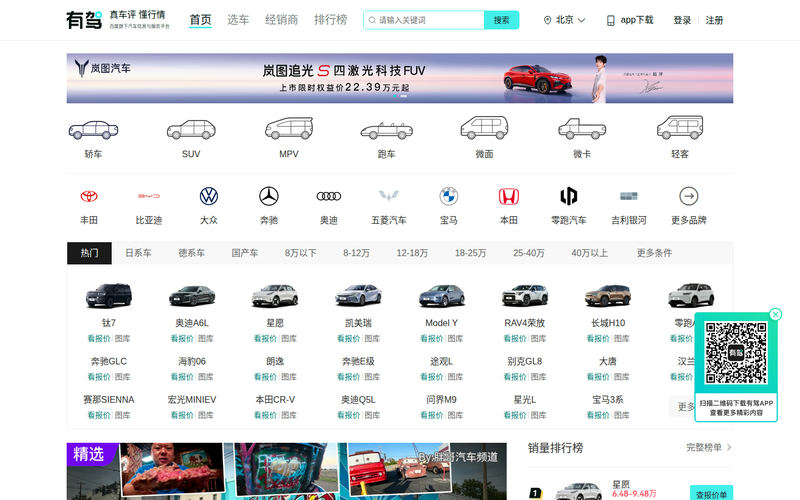Click the 注册 register link
The height and width of the screenshot is (500, 800).
click(714, 20)
